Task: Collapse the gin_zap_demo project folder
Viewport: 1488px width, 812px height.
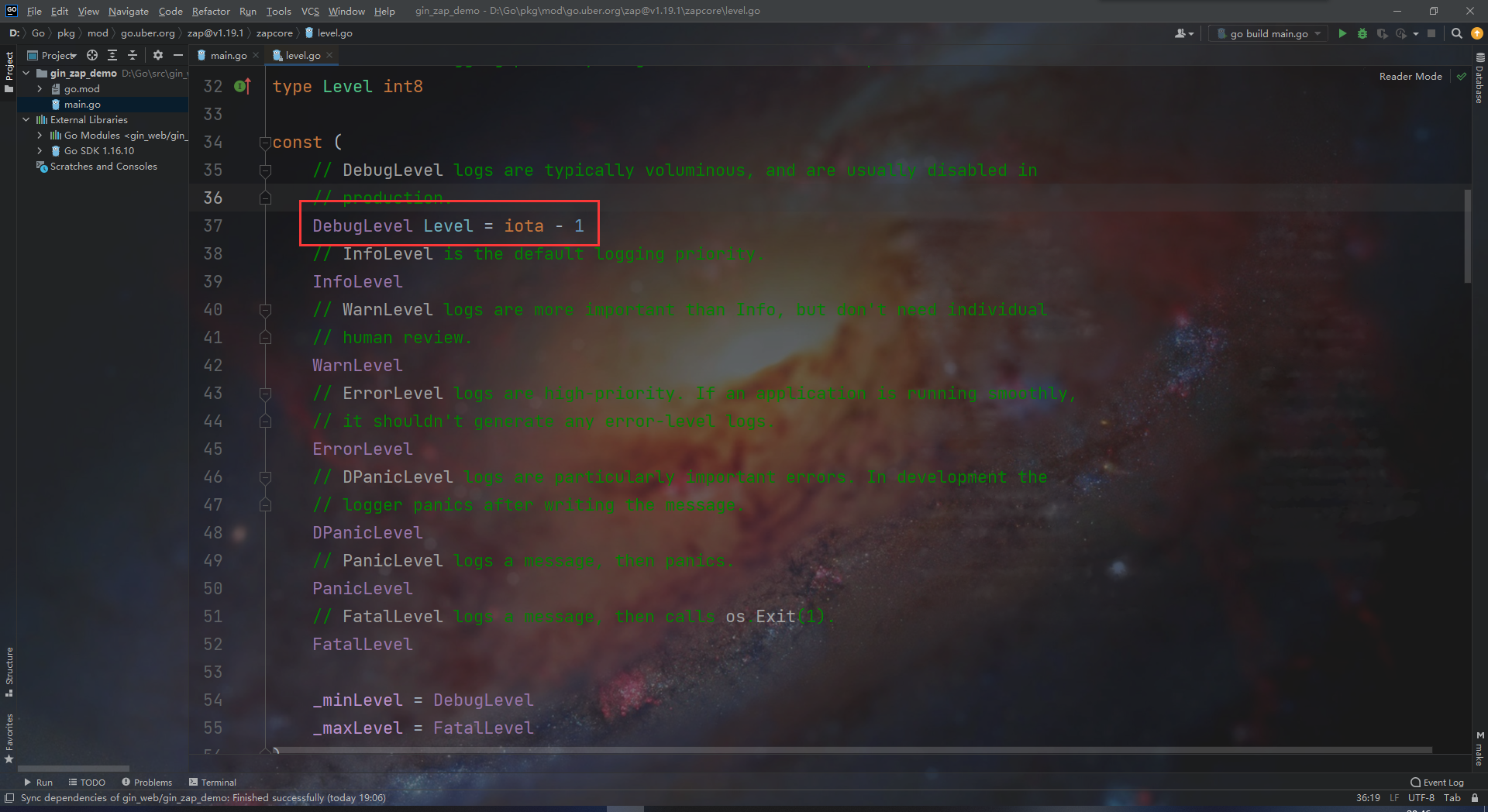Action: point(26,74)
